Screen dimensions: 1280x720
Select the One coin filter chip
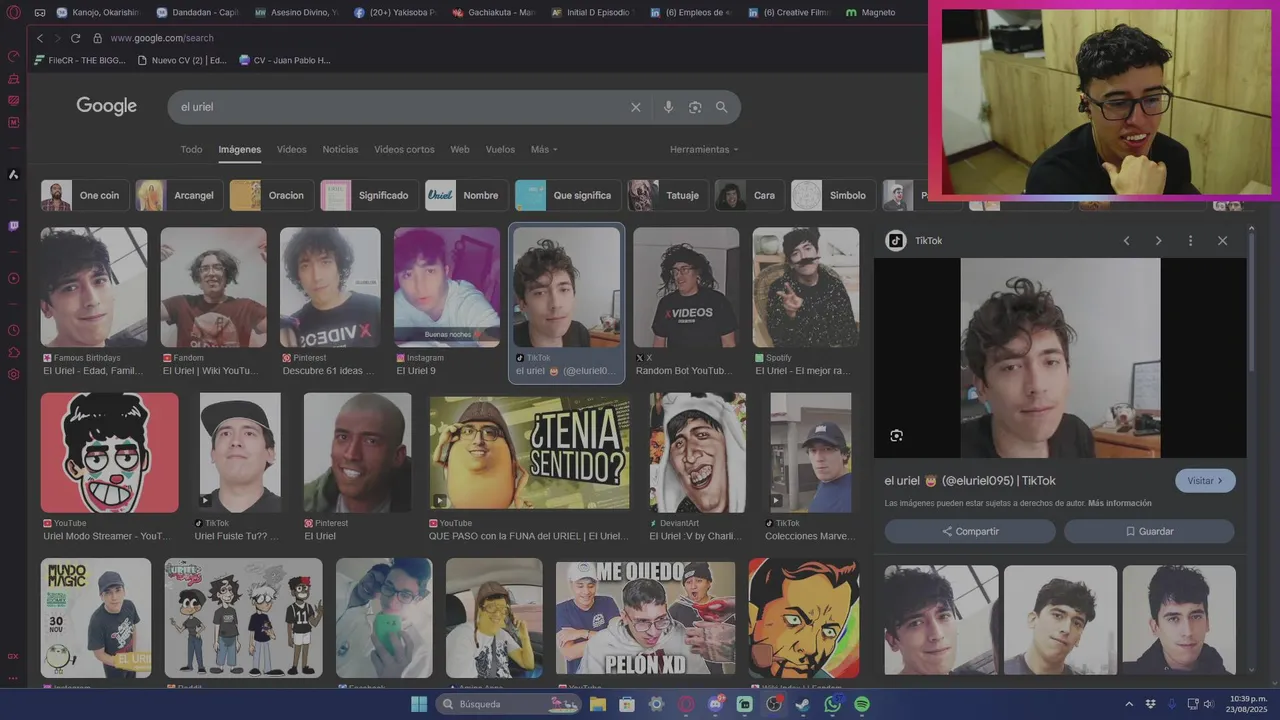point(83,195)
